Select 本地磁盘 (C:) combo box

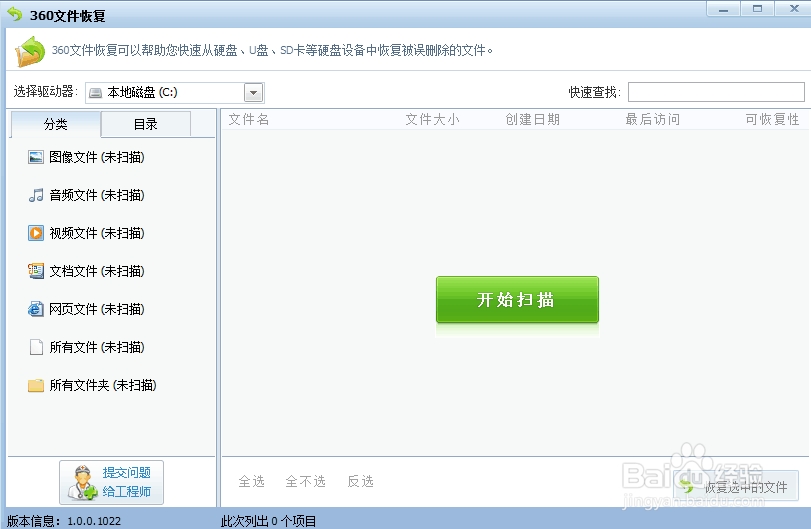175,93
